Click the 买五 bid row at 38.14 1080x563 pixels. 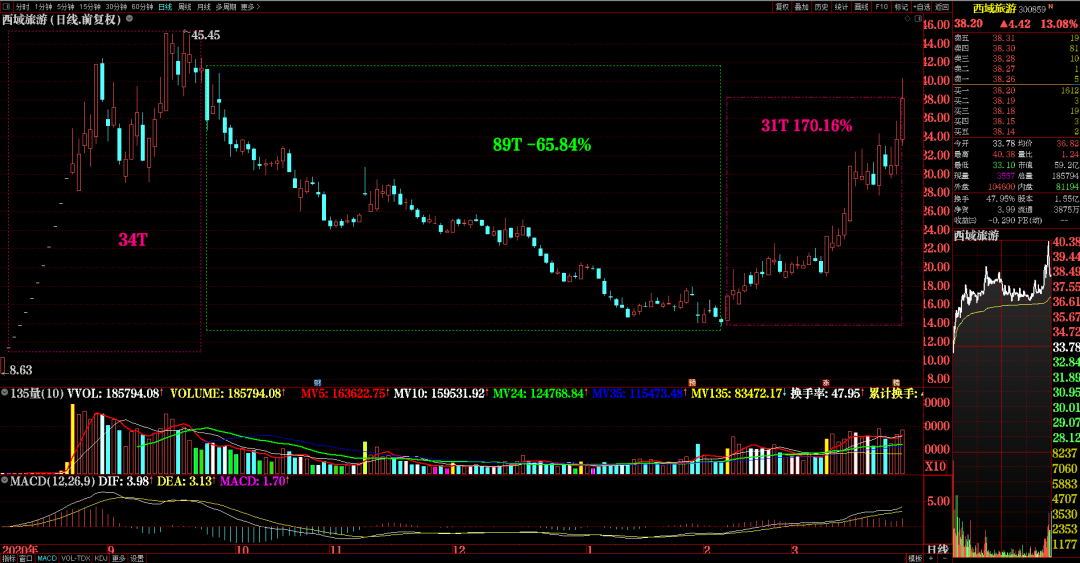(x=1016, y=132)
